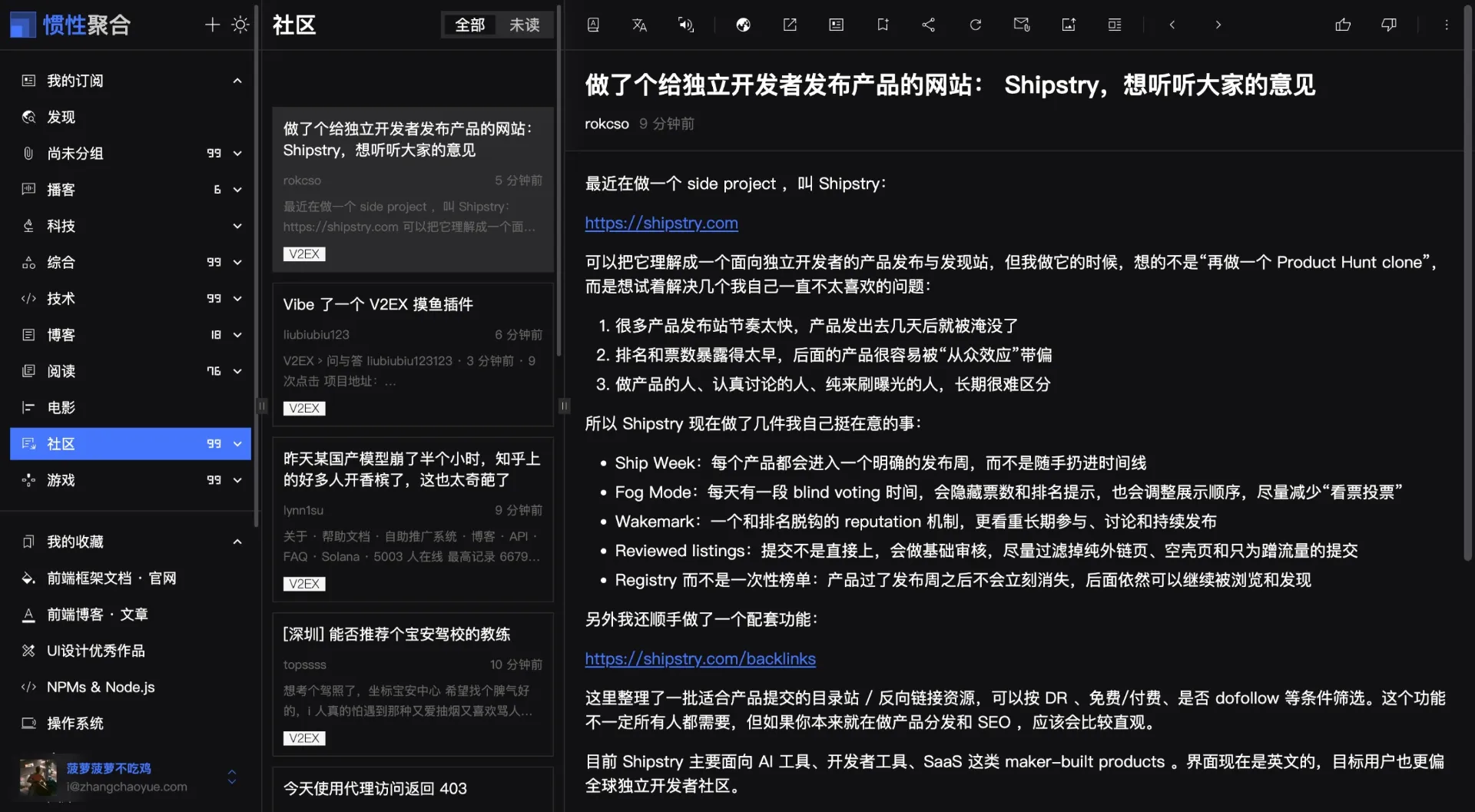Open the 深圳 宝安驾校 post
1475x812 pixels.
(413, 684)
